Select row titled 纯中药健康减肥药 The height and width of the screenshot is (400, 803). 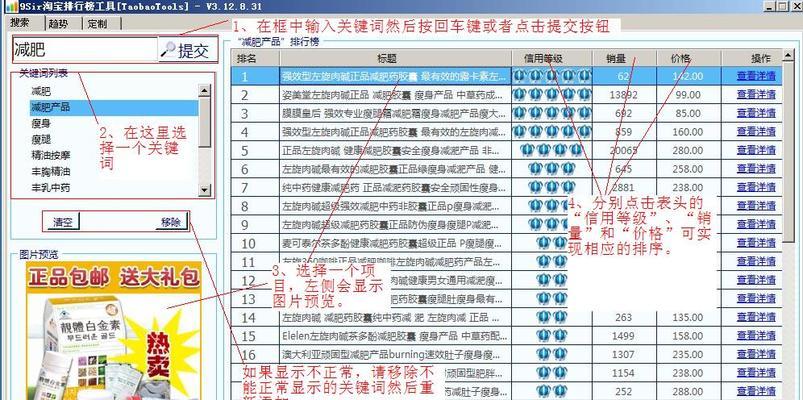[x=395, y=187]
